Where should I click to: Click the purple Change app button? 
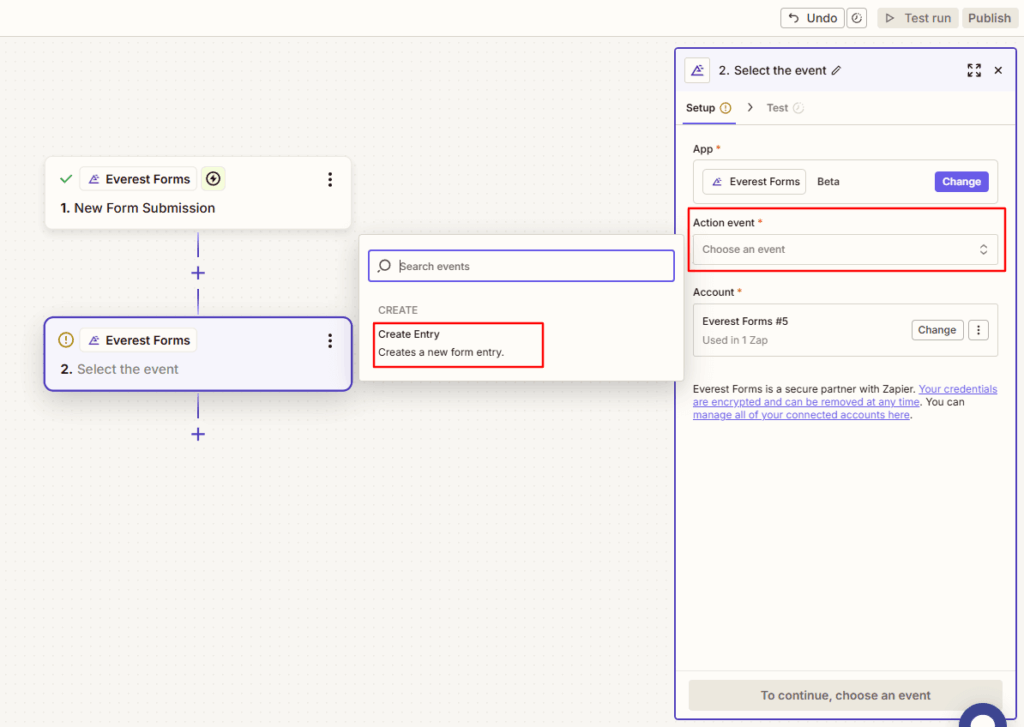[961, 182]
